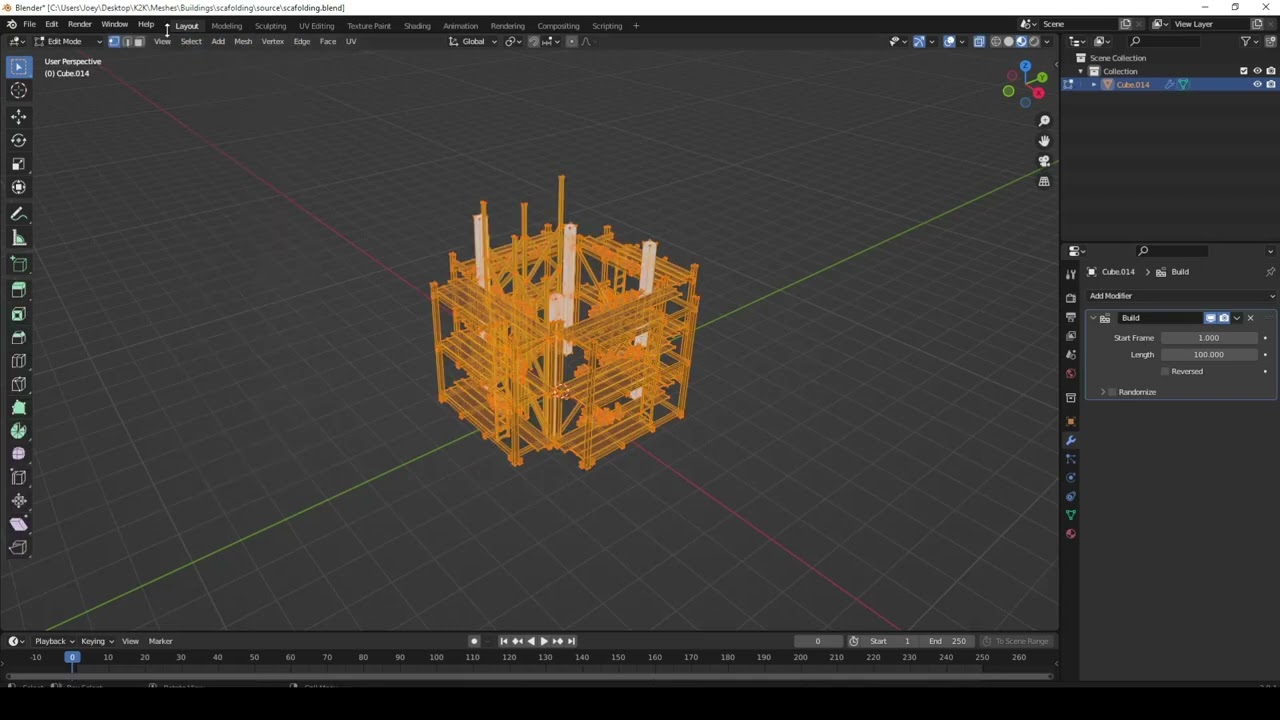The image size is (1280, 720).
Task: Toggle X-ray view
Action: point(979,41)
